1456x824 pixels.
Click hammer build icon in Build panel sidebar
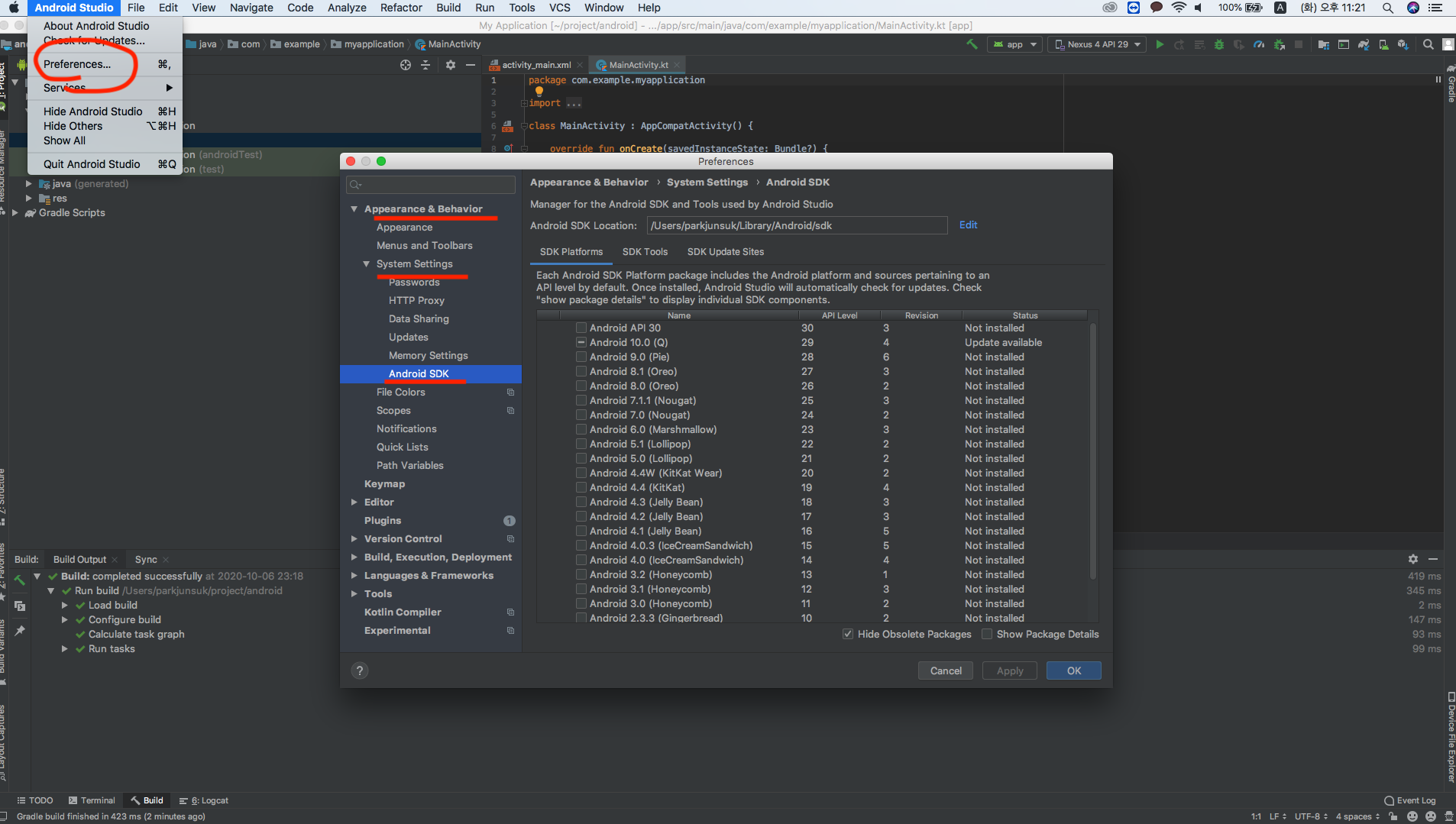[x=20, y=580]
